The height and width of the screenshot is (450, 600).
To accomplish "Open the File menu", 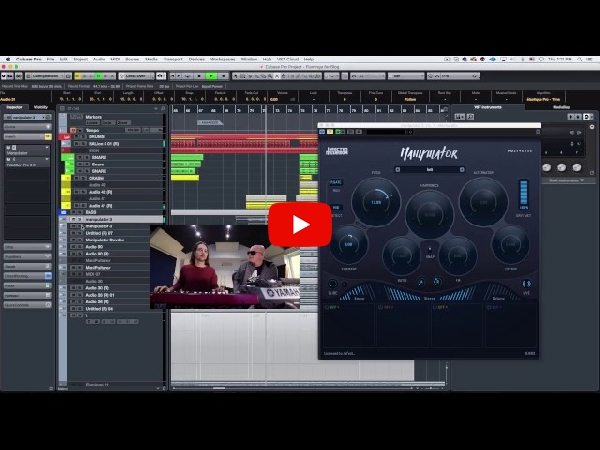I will coord(51,59).
